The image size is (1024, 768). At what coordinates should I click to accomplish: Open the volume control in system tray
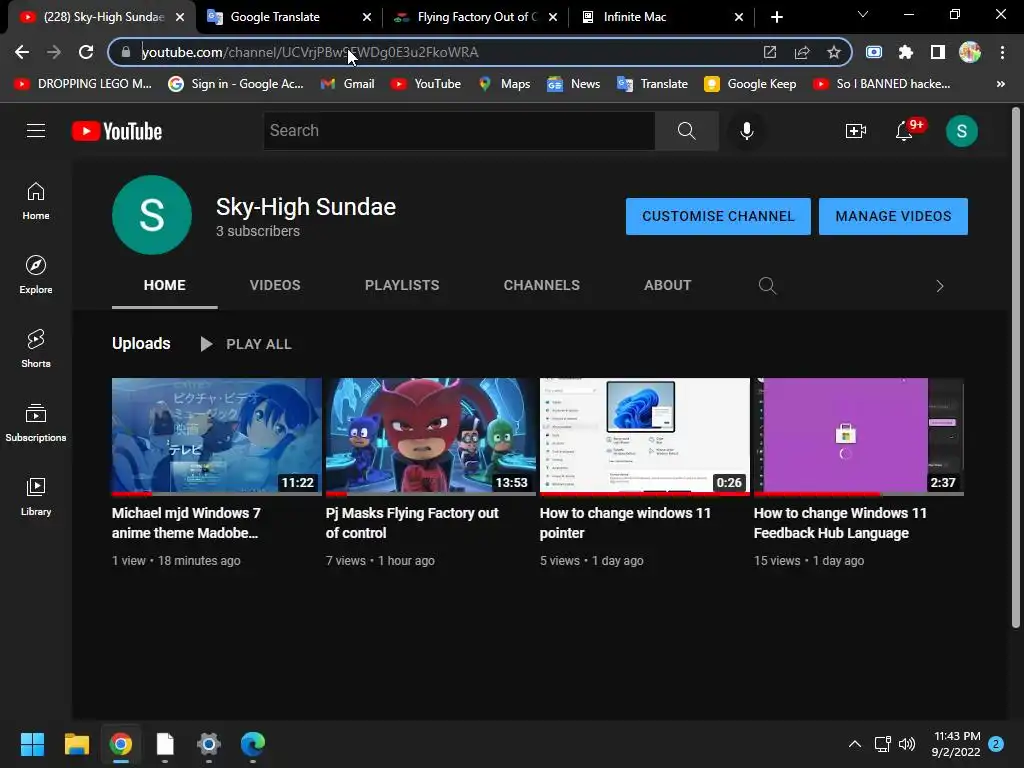[906, 744]
